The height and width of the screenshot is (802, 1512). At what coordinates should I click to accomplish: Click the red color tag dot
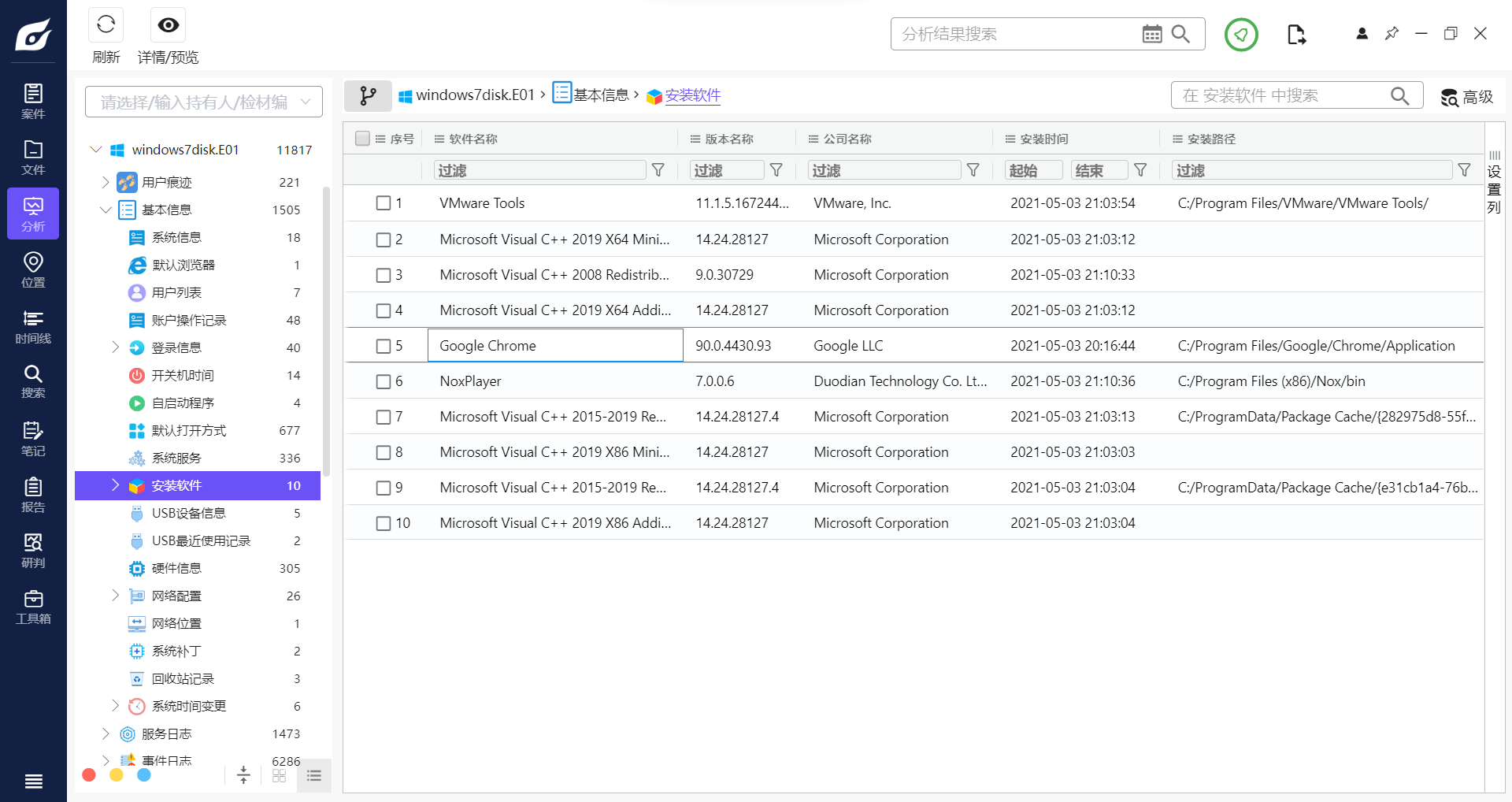tap(89, 775)
